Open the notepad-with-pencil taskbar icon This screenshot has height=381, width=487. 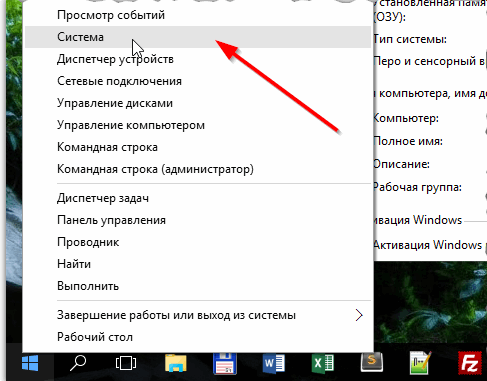[x=420, y=363]
